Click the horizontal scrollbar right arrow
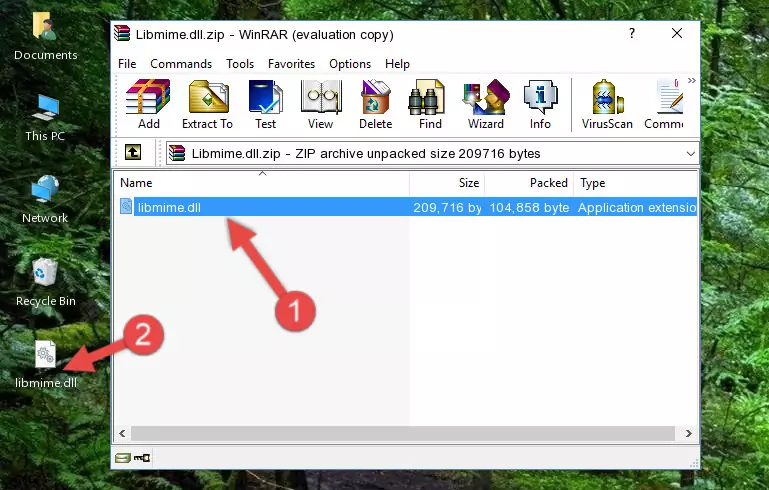 (x=689, y=433)
